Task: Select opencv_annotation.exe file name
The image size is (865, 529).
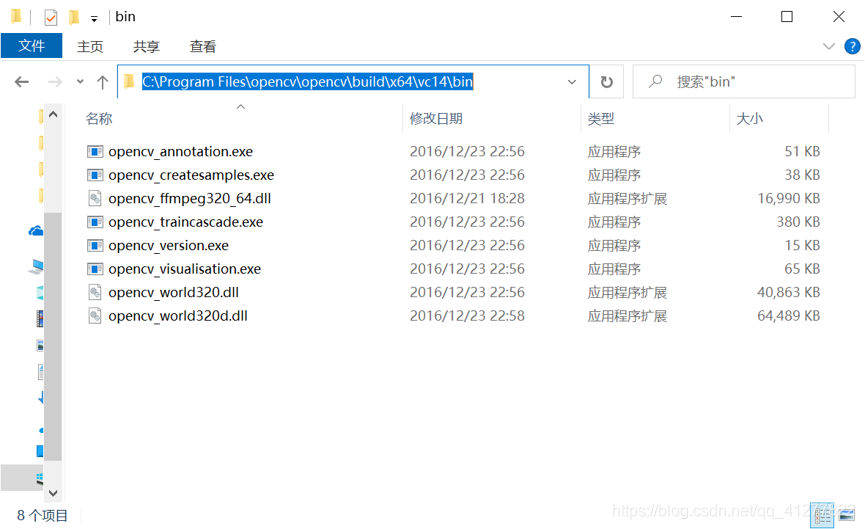Action: coord(180,151)
